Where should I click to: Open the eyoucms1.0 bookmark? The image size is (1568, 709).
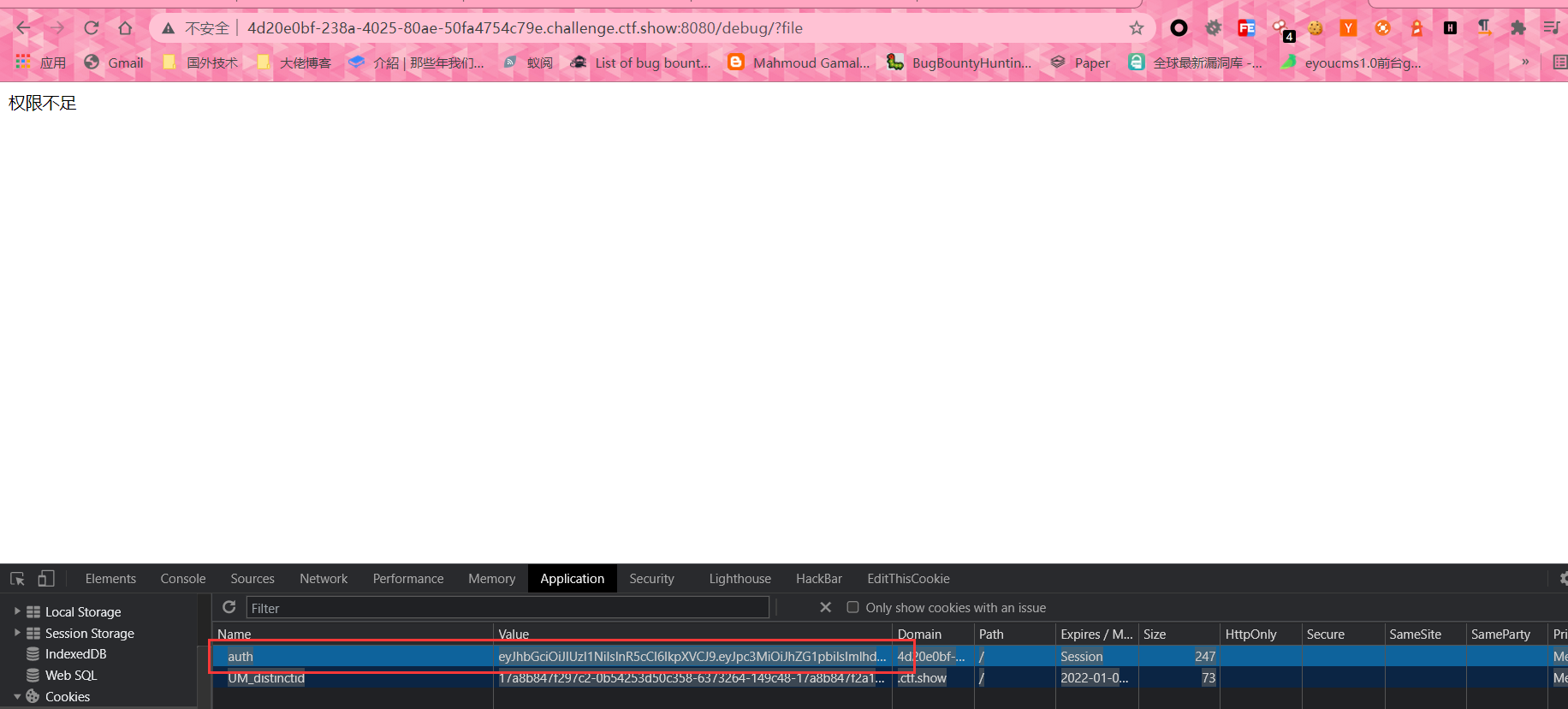pos(1351,63)
